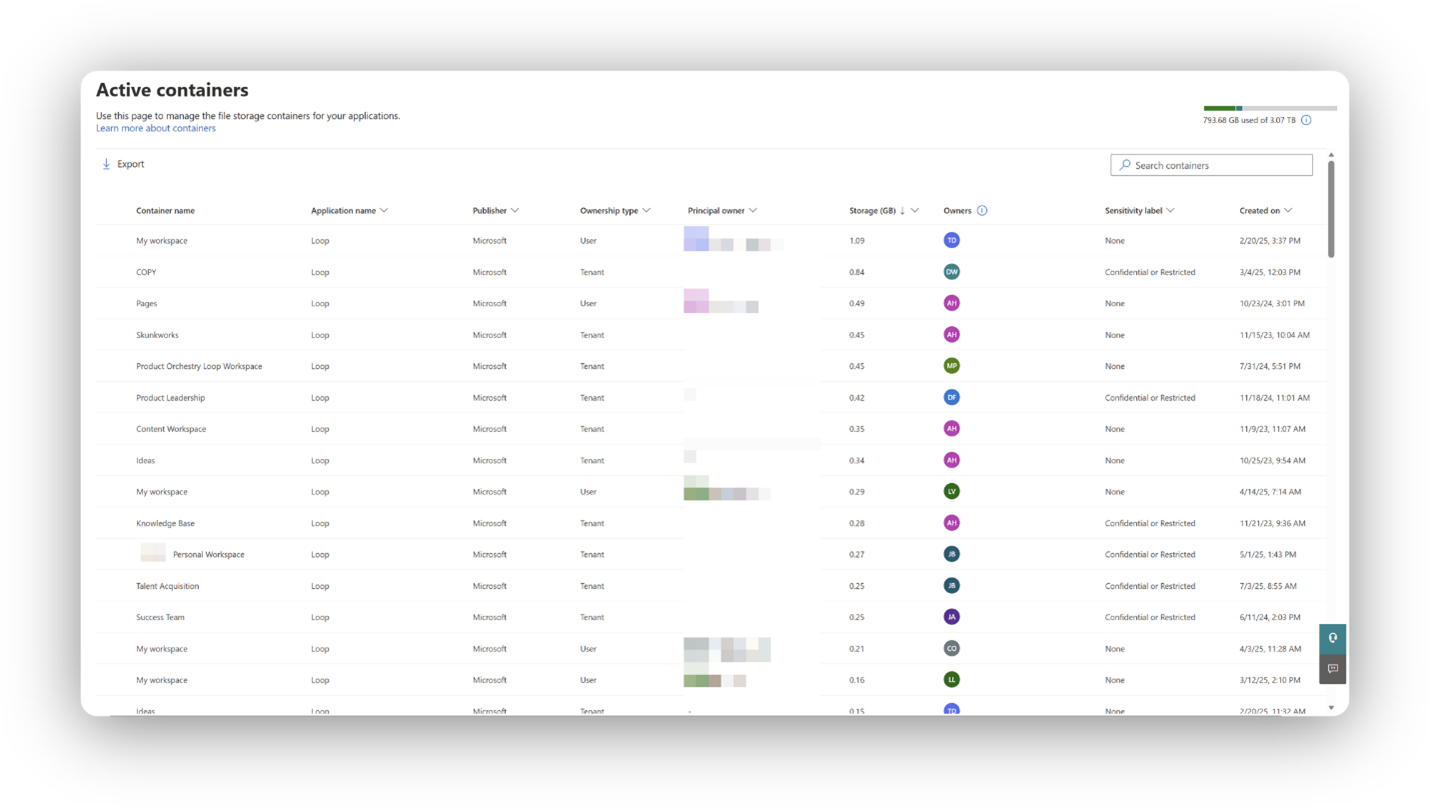Select the Skunkworks container row
The image size is (1430, 807).
pyautogui.click(x=160, y=334)
